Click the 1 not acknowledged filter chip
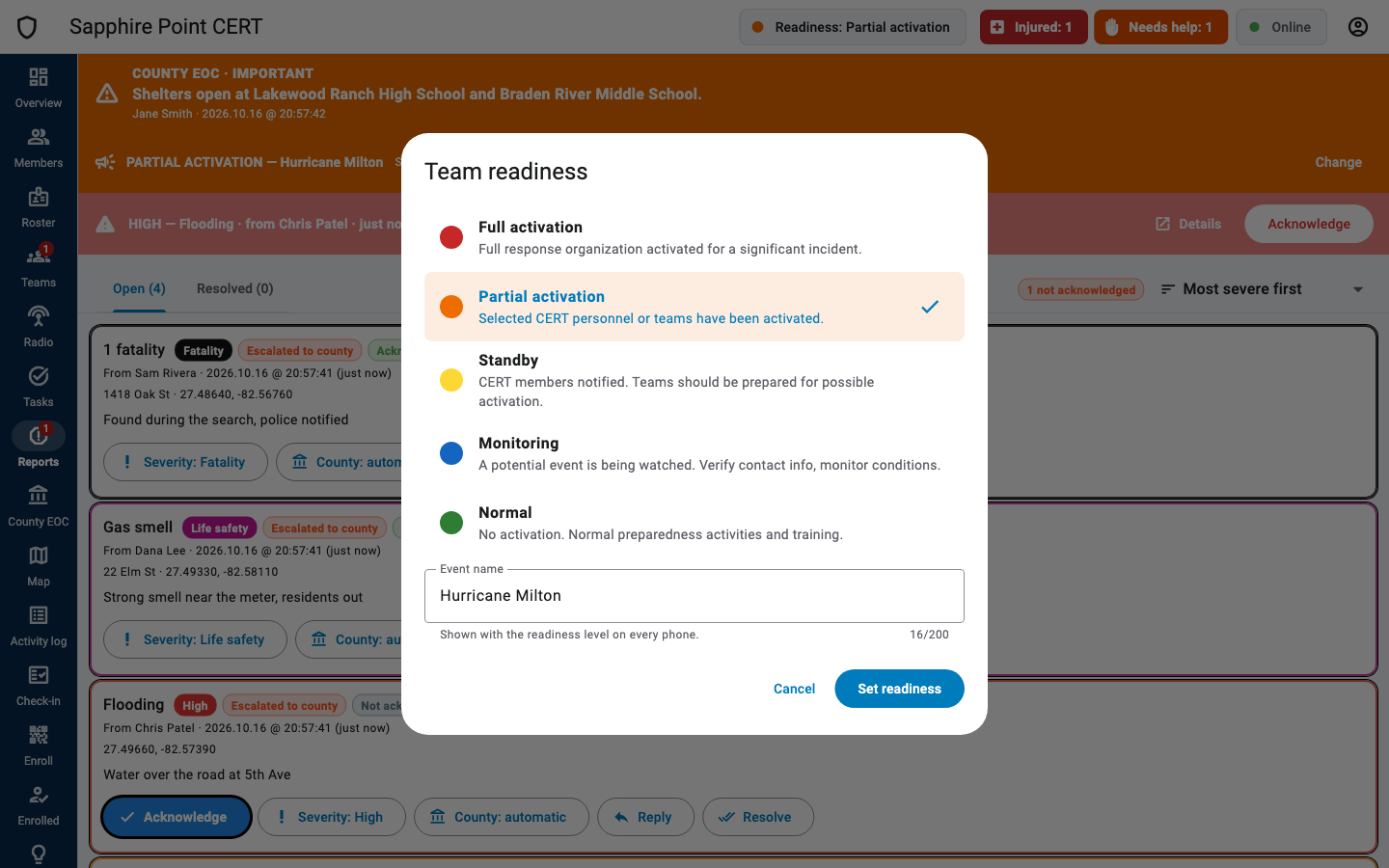This screenshot has width=1389, height=868. [1081, 289]
